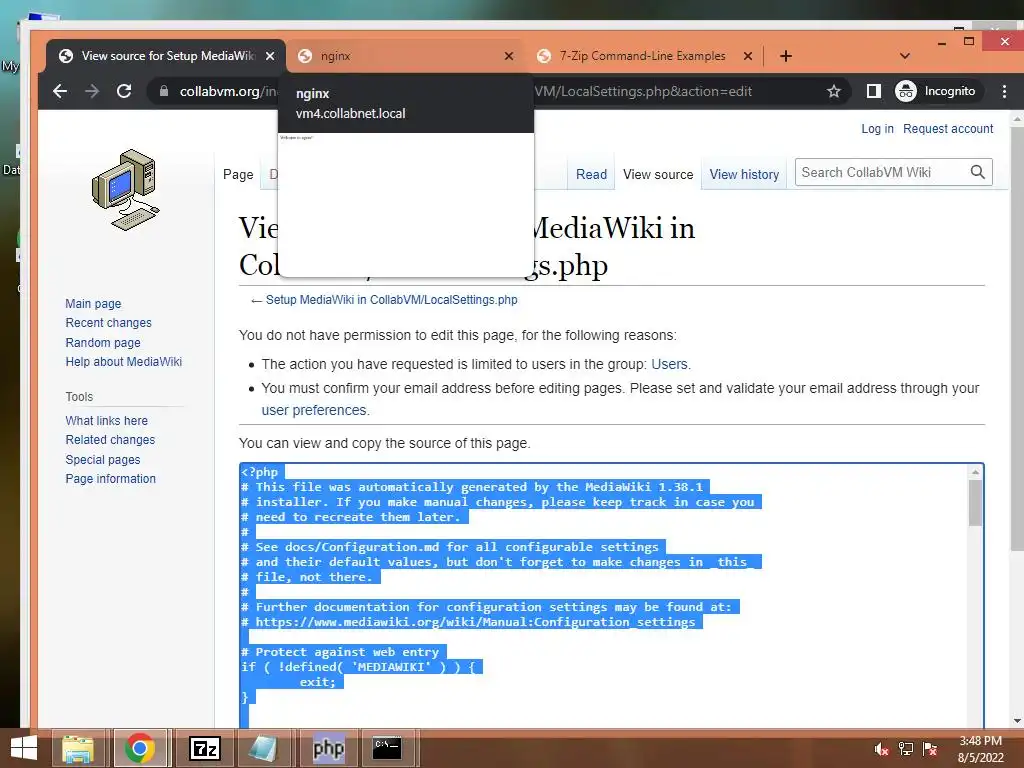This screenshot has height=768, width=1024.
Task: Click the taskbar clock showing 3:48 PM
Action: click(980, 749)
